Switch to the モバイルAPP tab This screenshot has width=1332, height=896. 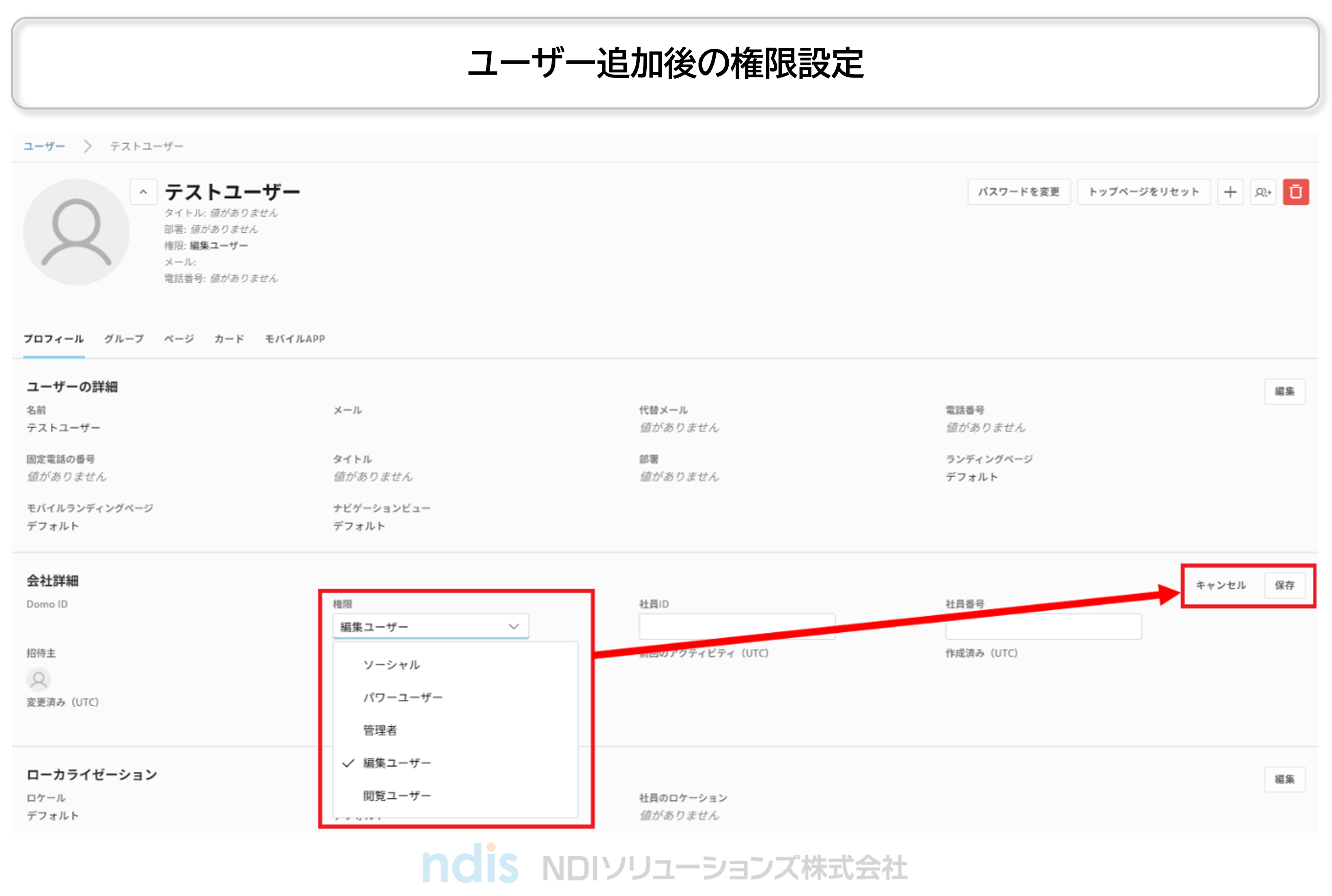pos(295,339)
